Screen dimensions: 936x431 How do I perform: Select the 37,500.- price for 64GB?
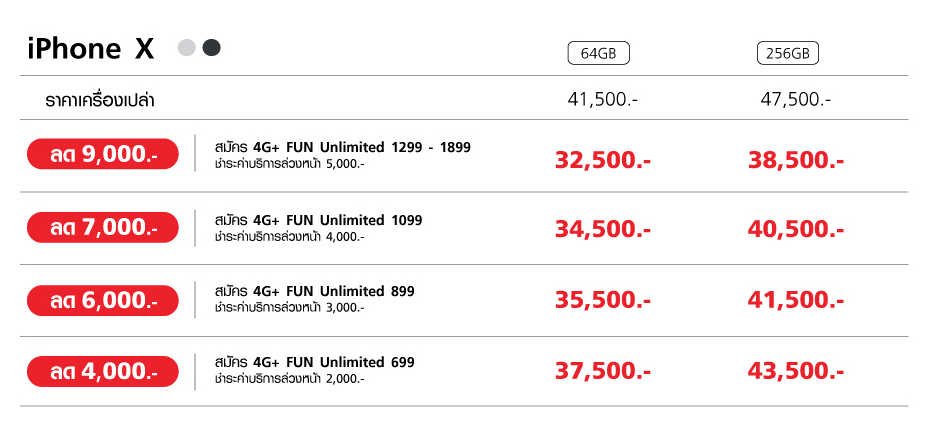[603, 371]
